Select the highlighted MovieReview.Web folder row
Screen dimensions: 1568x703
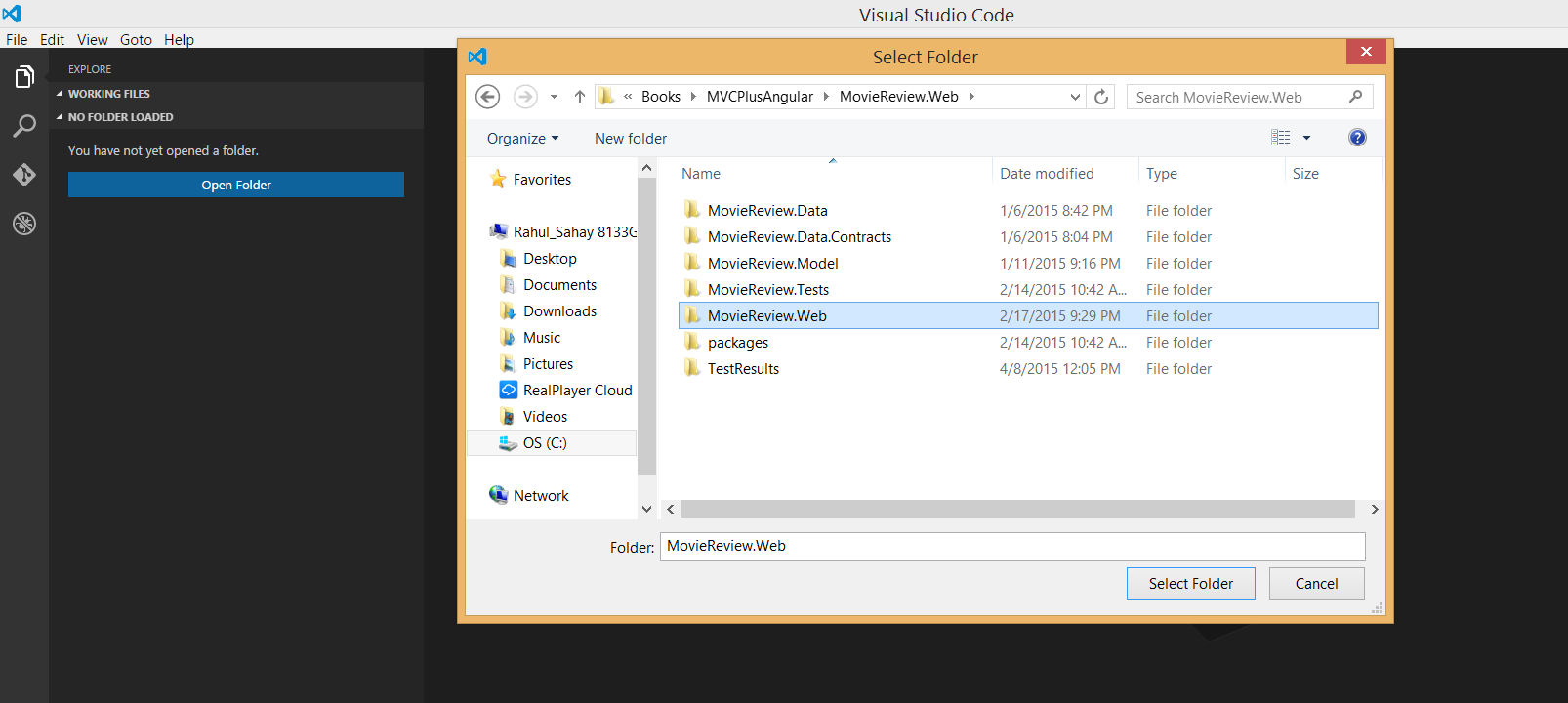pyautogui.click(x=1028, y=315)
